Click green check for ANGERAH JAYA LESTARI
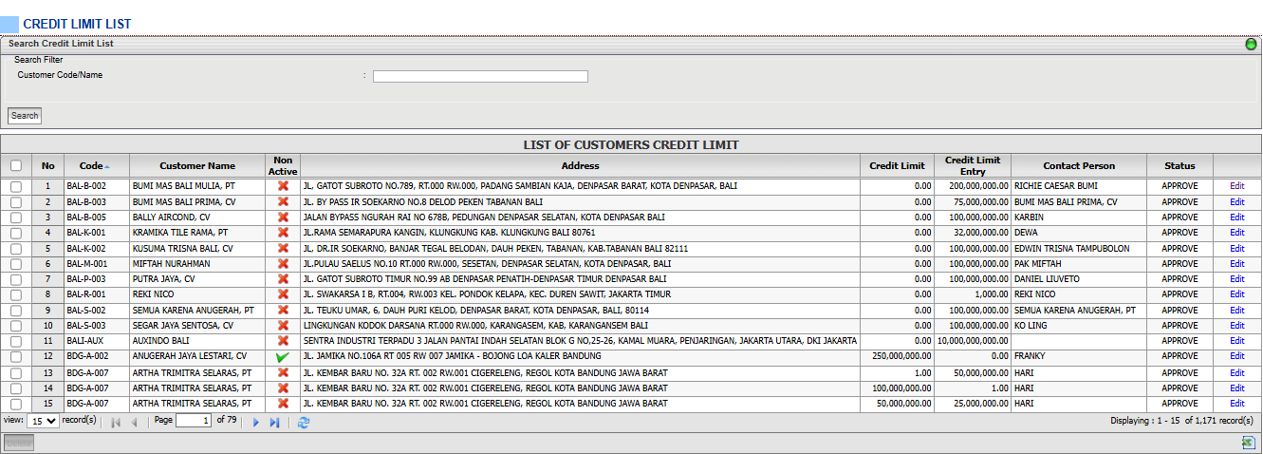Viewport: 1263px width, 454px height. click(x=283, y=356)
